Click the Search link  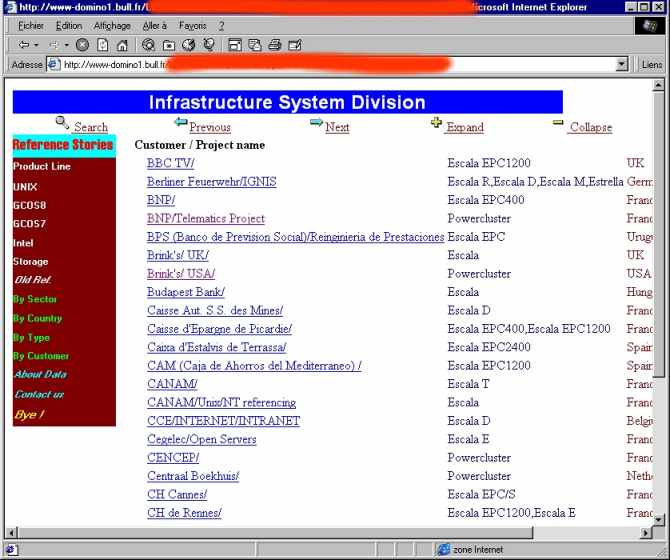[x=91, y=127]
